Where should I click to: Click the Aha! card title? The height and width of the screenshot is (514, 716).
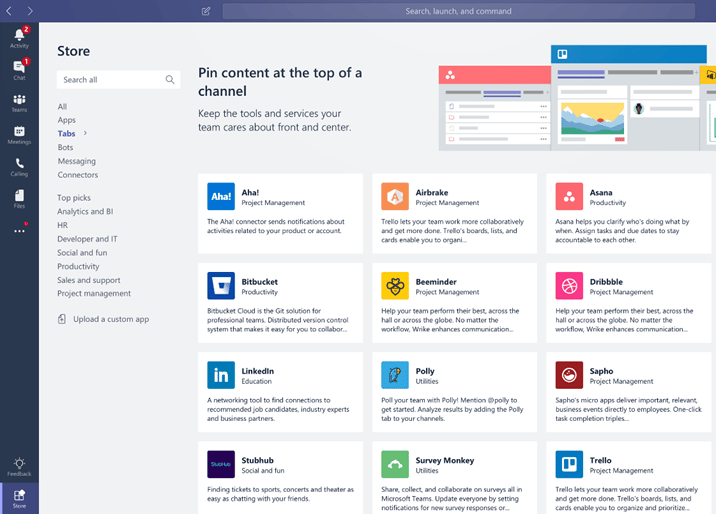point(250,193)
